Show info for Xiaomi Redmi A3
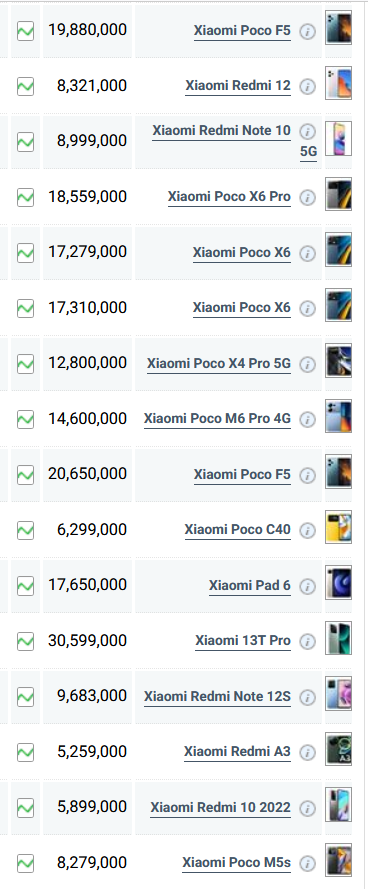Image resolution: width=368 pixels, height=889 pixels. pos(307,752)
